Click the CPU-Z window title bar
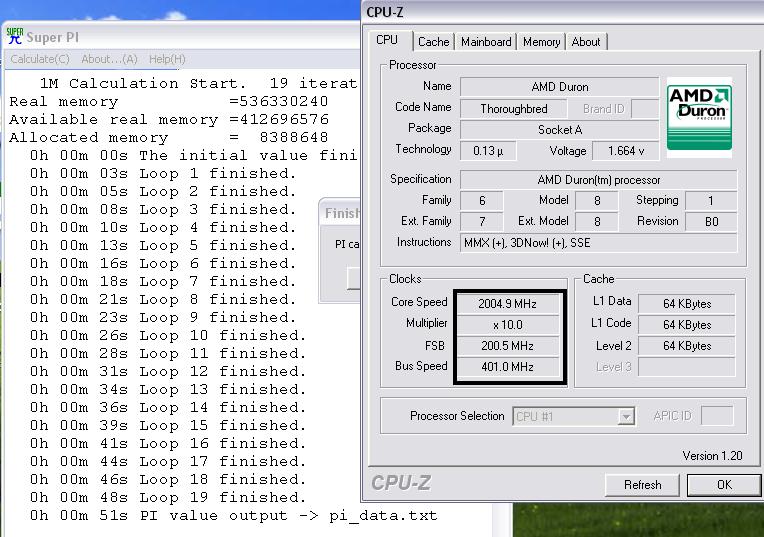Viewport: 764px width, 537px height. (563, 12)
